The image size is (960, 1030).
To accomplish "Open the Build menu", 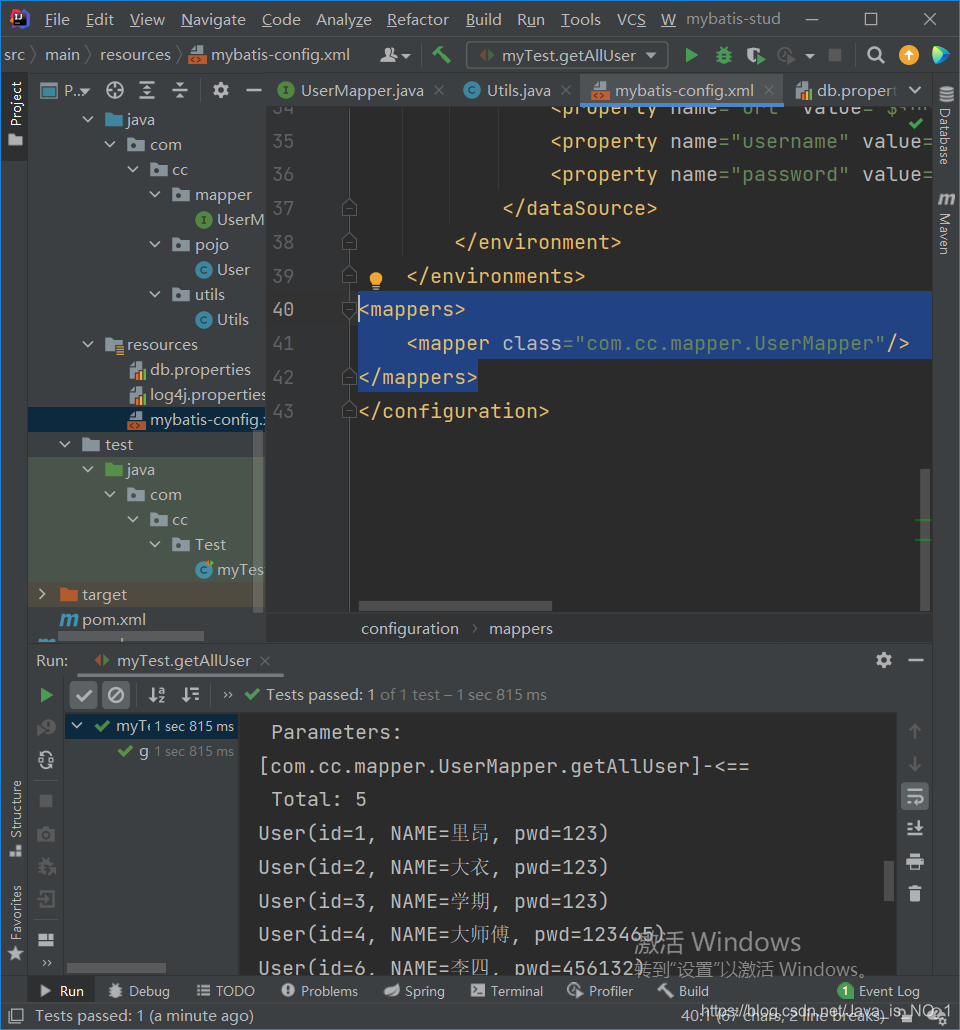I will pos(483,20).
